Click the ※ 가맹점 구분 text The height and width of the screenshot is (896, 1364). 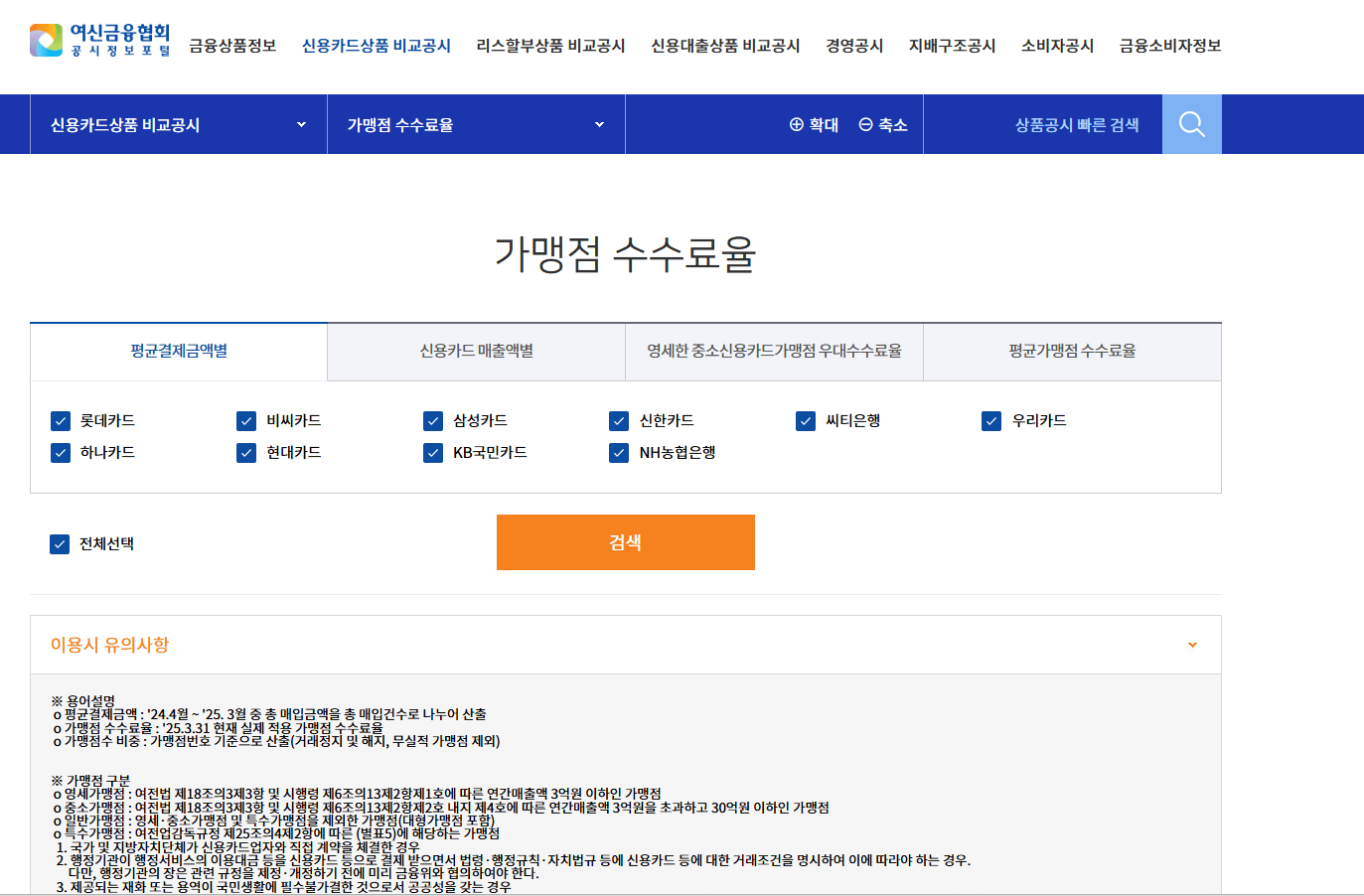pos(90,781)
